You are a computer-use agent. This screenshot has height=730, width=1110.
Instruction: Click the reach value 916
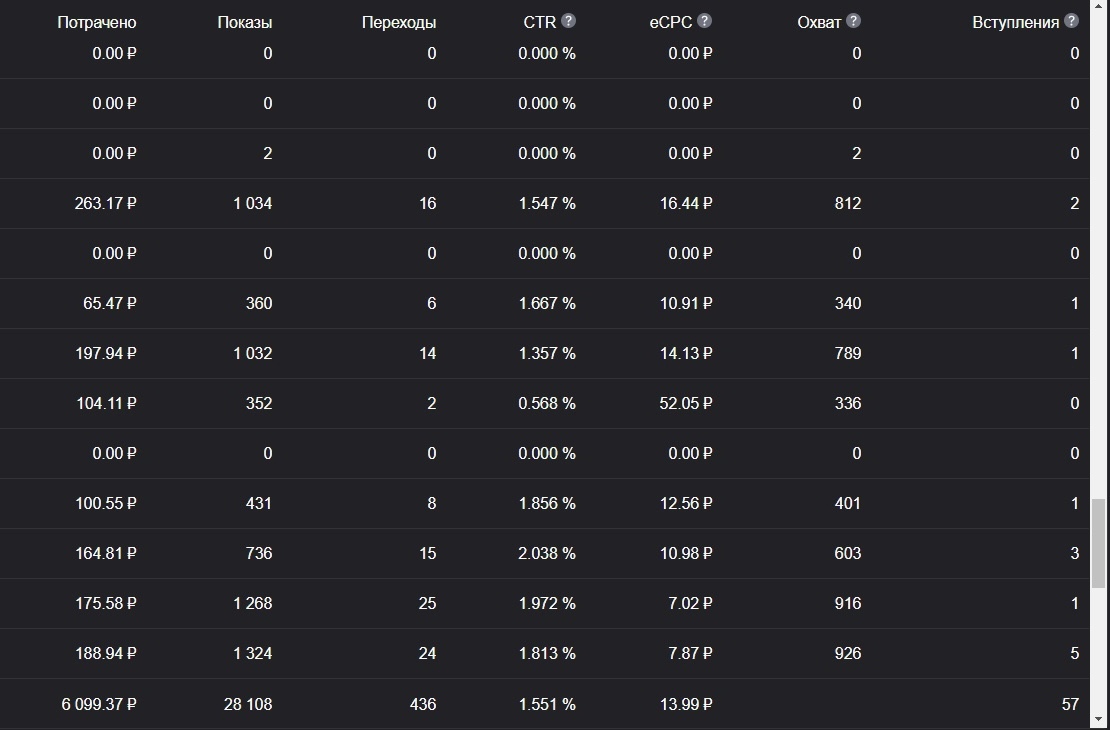(848, 603)
